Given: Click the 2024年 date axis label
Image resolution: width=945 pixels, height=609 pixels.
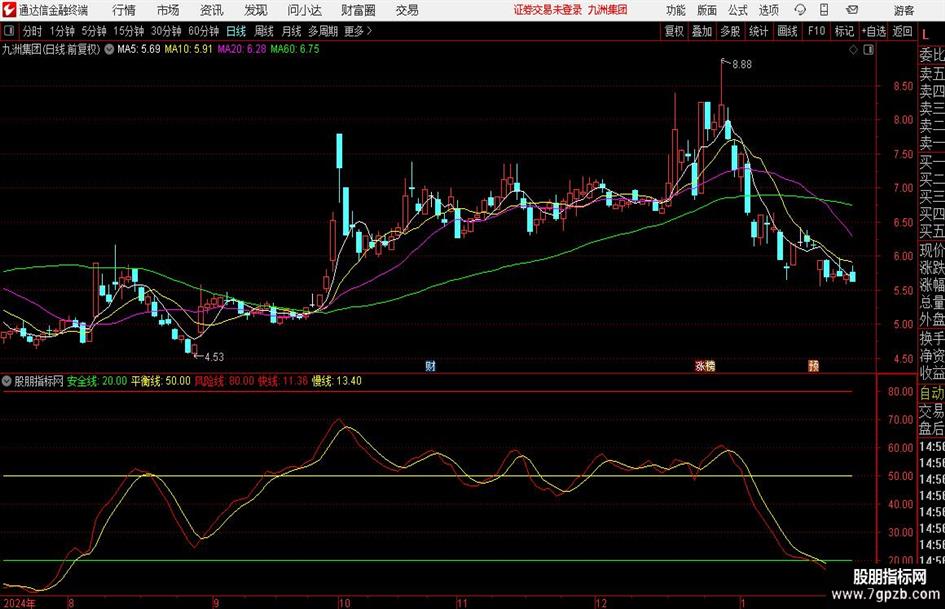Looking at the screenshot, I should (19, 603).
